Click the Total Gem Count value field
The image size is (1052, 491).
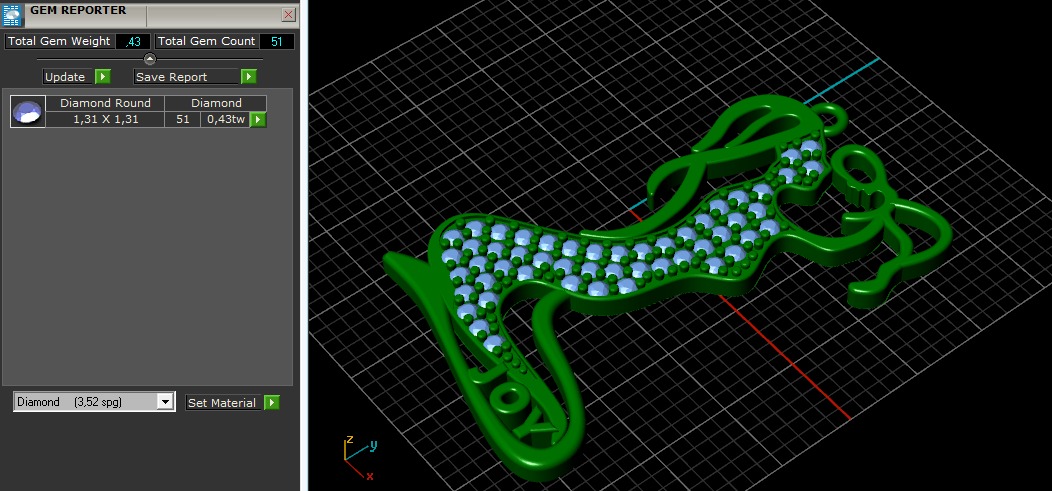click(276, 42)
